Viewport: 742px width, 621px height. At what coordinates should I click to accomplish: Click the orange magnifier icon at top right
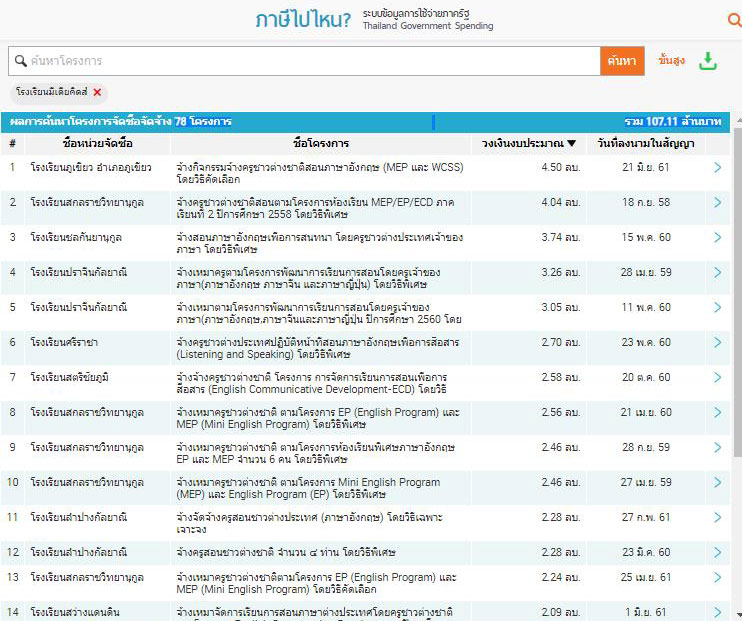734,20
